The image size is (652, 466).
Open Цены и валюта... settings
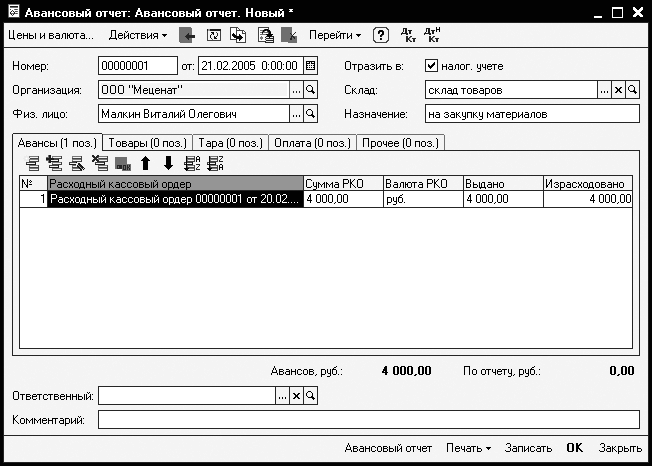[51, 35]
